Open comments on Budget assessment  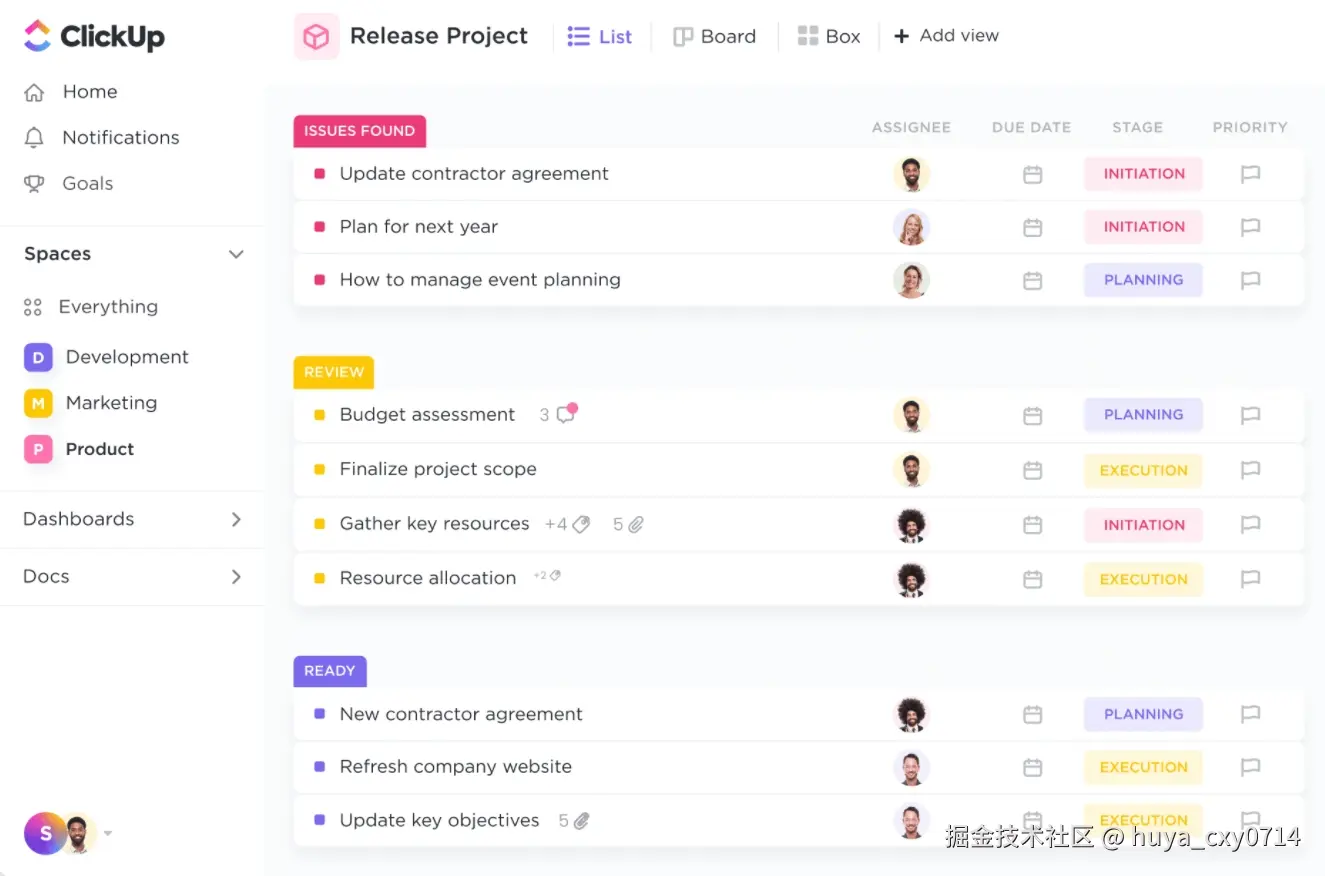click(567, 414)
